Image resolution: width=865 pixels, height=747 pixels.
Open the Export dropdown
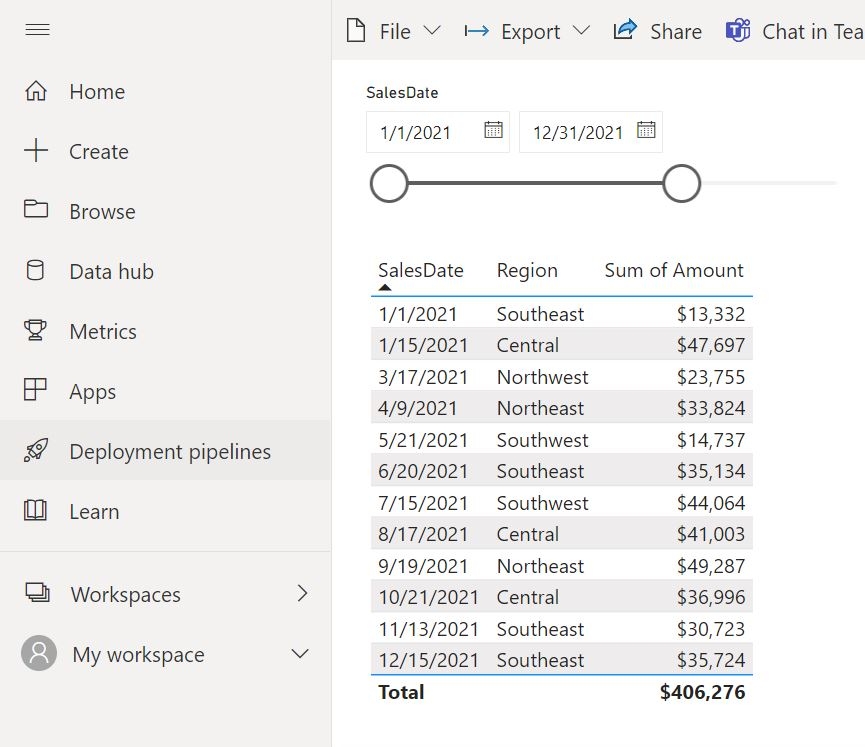tap(583, 31)
